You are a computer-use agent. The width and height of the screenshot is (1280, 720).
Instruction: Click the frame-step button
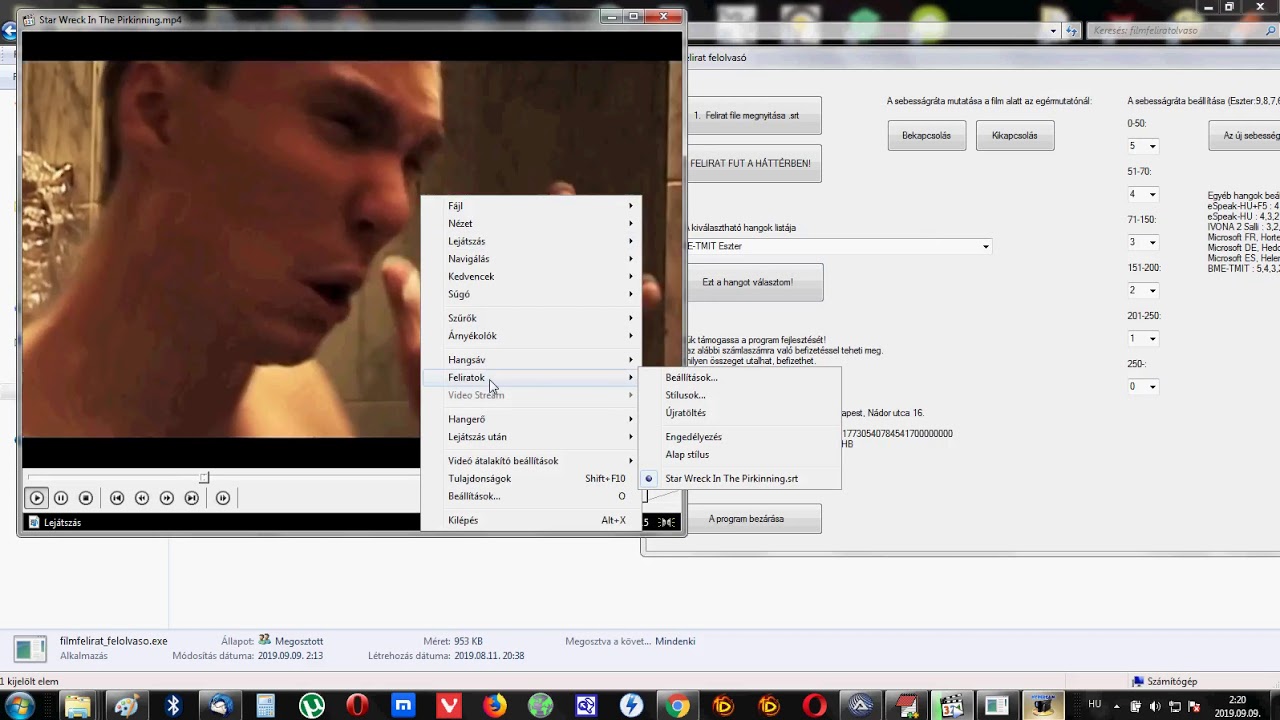[223, 498]
